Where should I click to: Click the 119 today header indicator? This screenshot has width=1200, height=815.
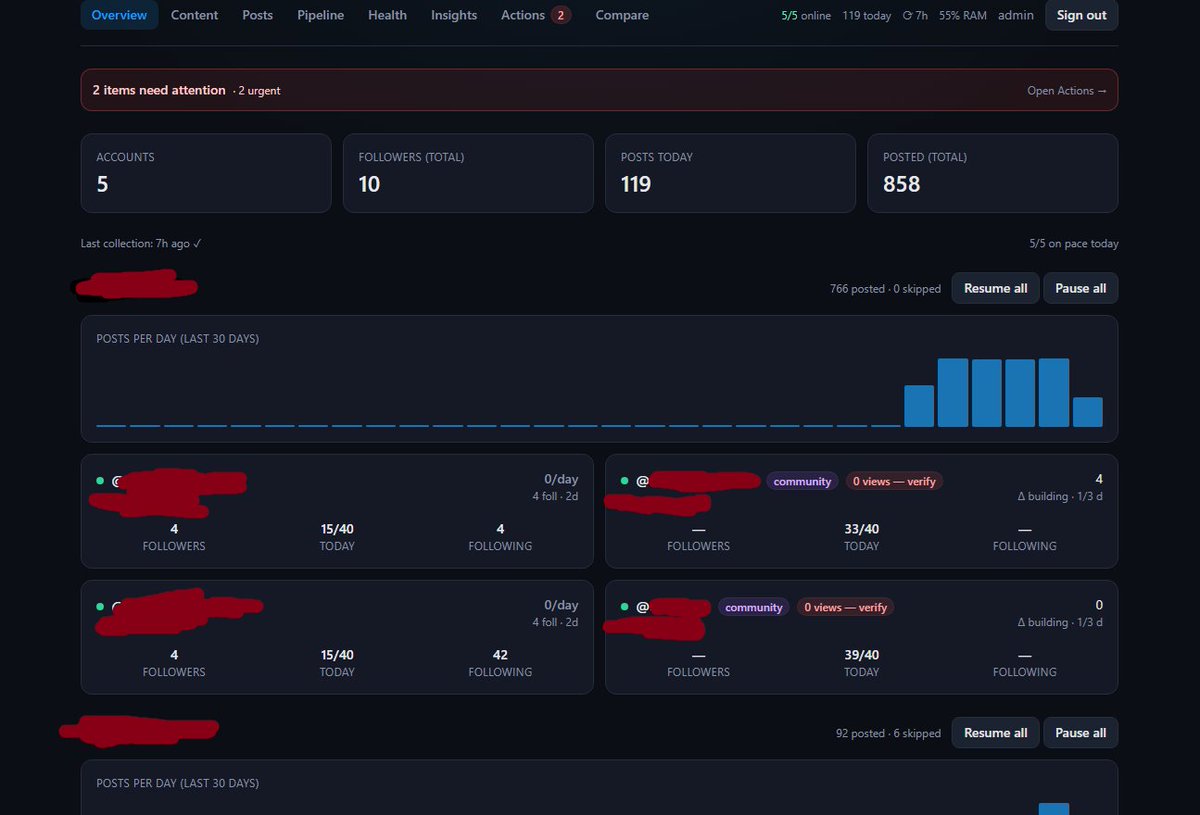point(867,16)
